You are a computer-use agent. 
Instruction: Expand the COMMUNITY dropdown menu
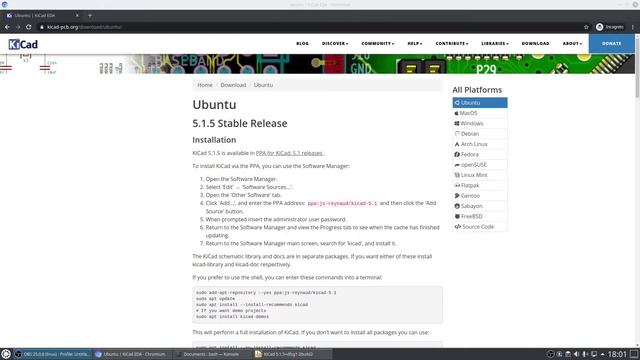pos(378,43)
